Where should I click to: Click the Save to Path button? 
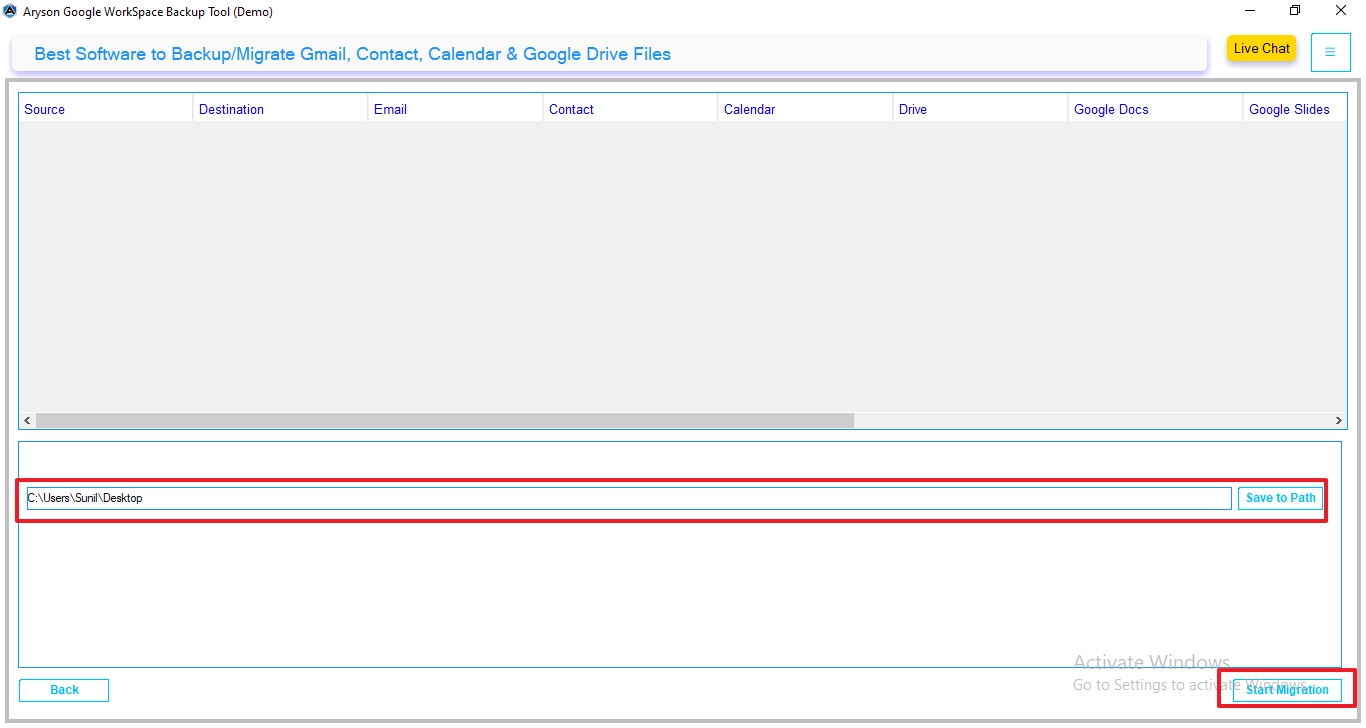pyautogui.click(x=1280, y=498)
